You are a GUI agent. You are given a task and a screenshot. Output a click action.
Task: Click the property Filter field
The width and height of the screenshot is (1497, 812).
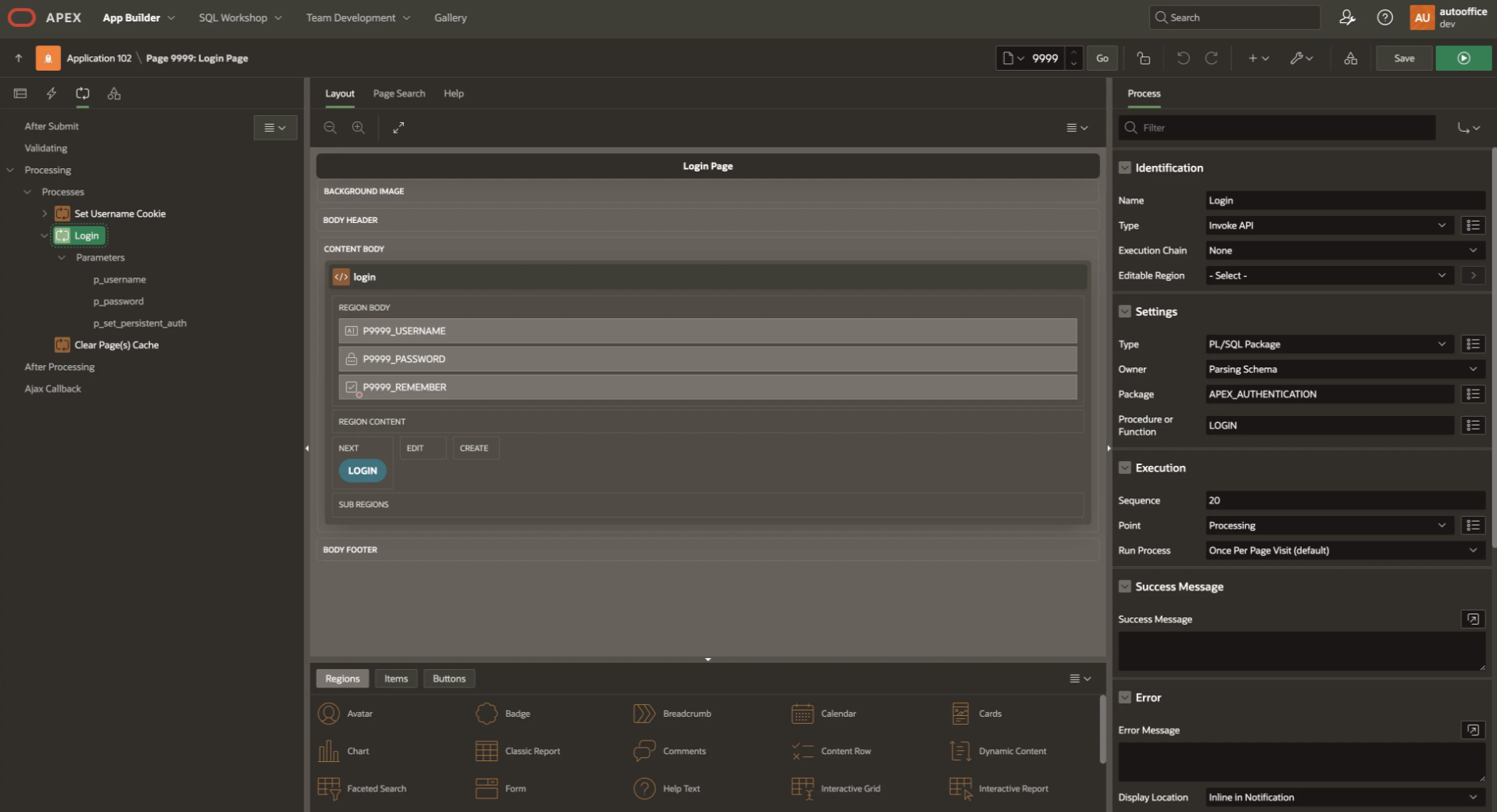click(x=1277, y=128)
